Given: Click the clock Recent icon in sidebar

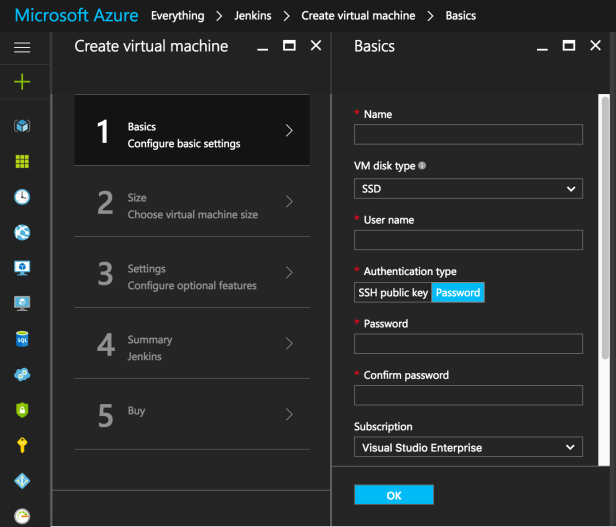Looking at the screenshot, I should point(22,197).
